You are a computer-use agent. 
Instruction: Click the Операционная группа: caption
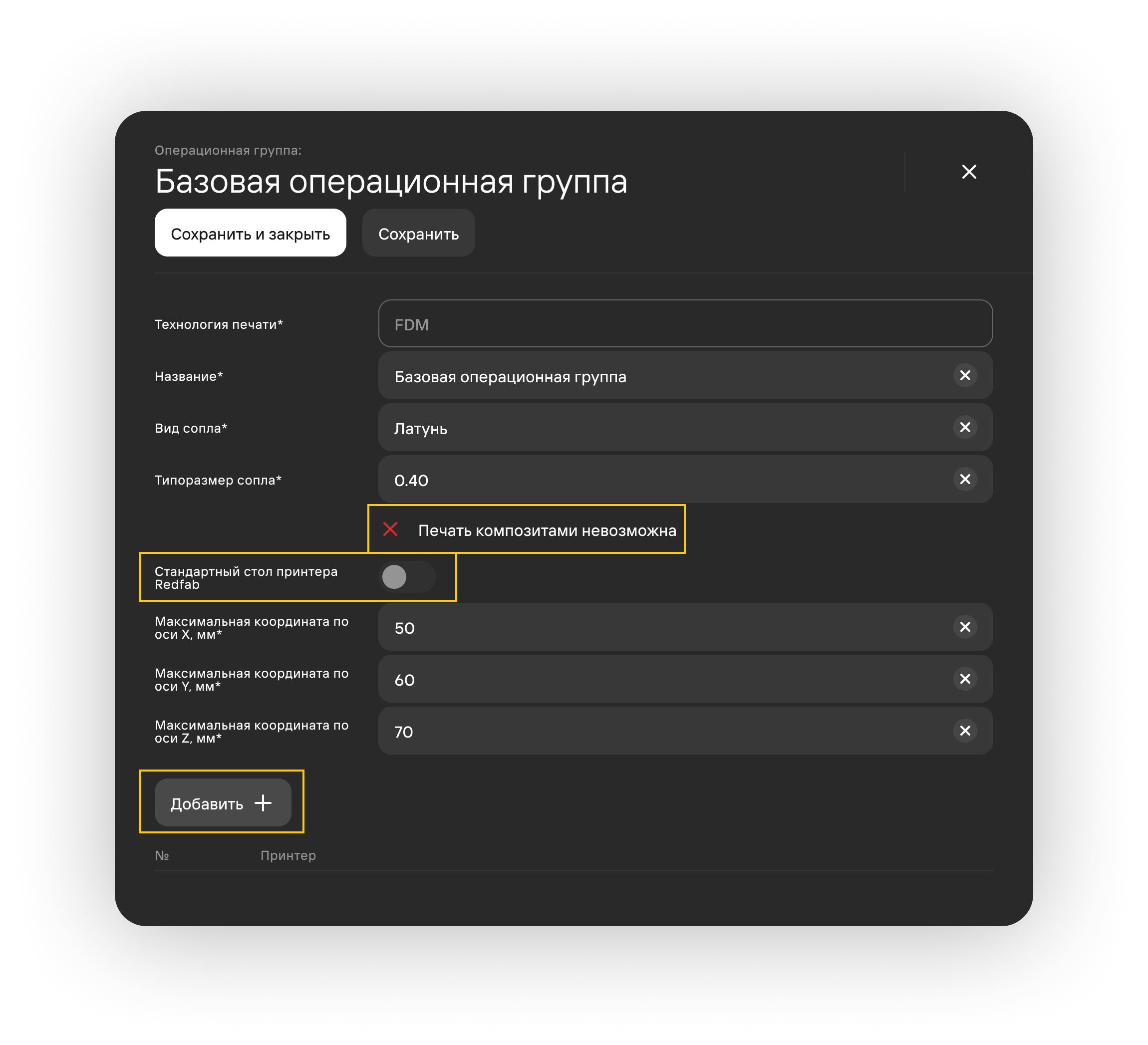coord(228,150)
